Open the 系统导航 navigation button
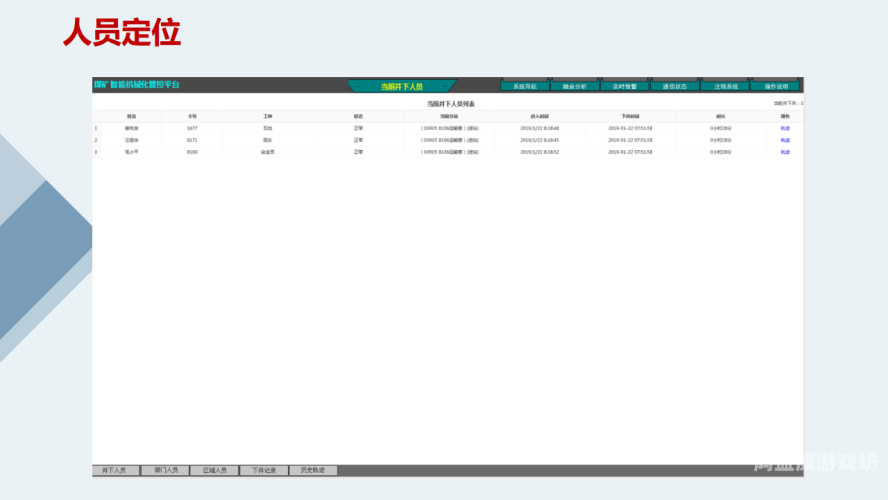Image resolution: width=888 pixels, height=500 pixels. click(x=525, y=86)
